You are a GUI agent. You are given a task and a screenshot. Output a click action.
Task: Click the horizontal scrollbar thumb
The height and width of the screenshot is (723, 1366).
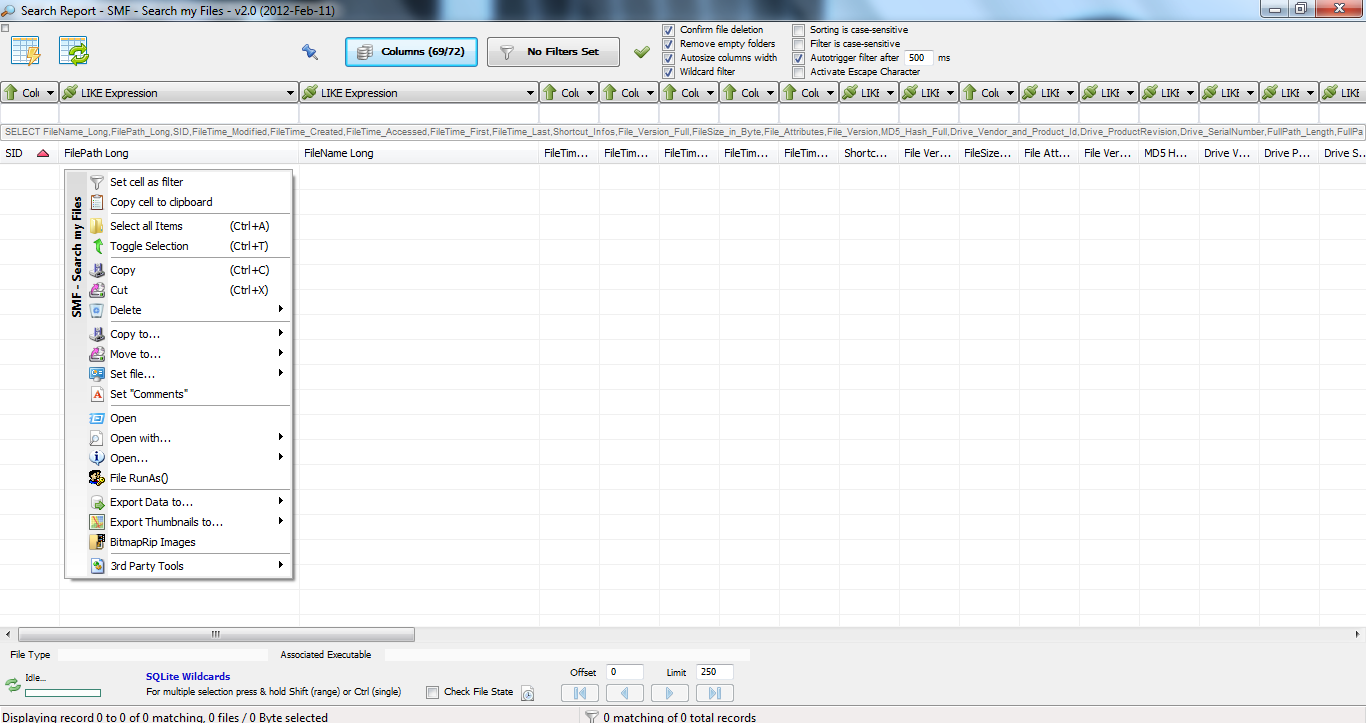tap(215, 634)
